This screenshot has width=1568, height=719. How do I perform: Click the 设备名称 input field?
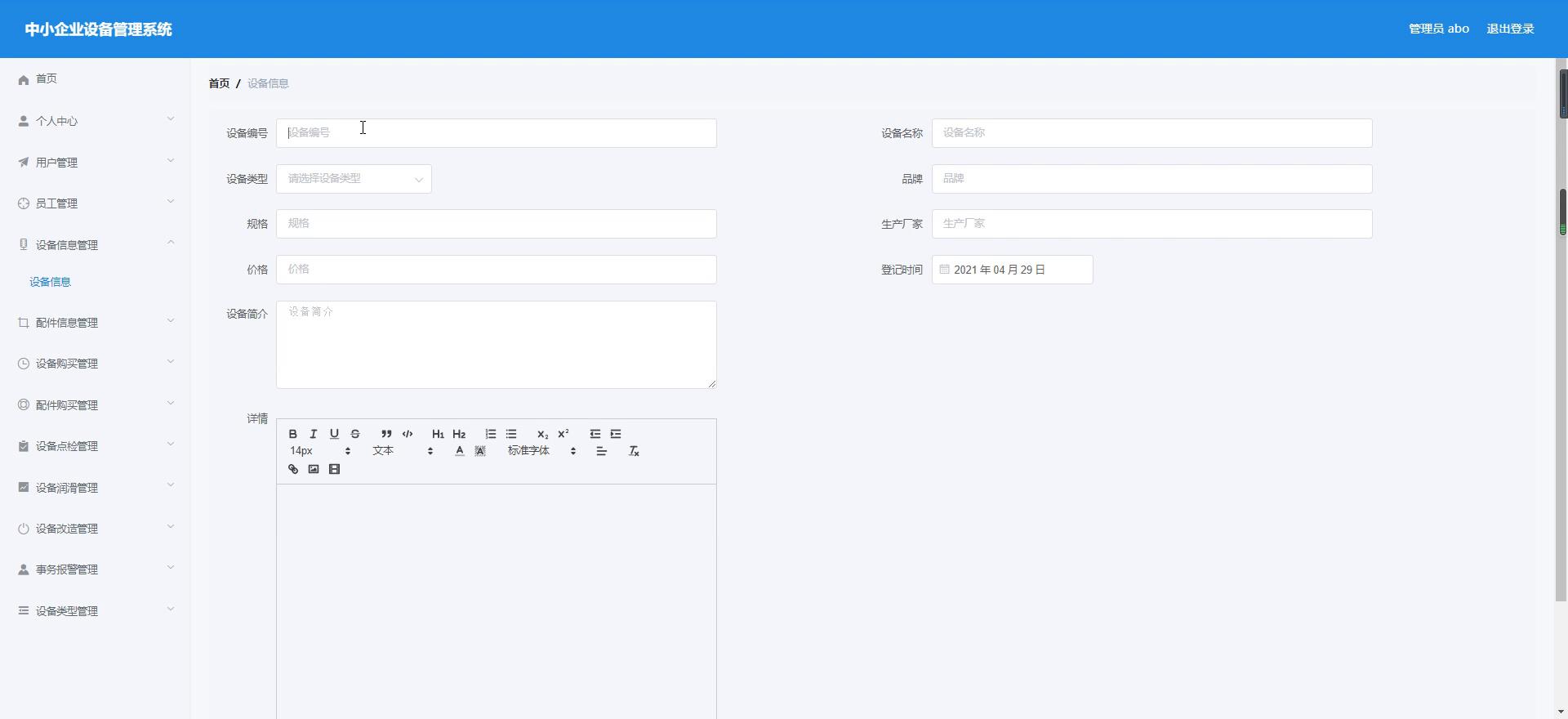1151,133
